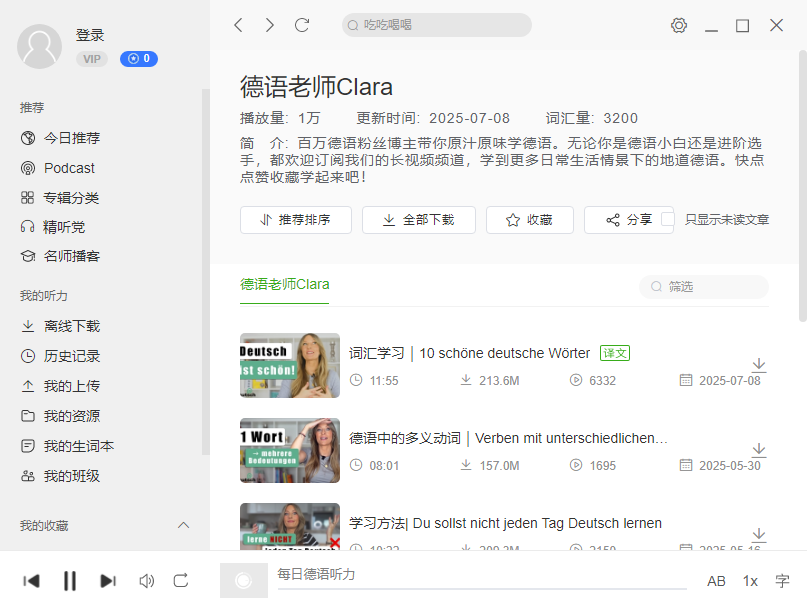
Task: Open 今日推荐 in sidebar
Action: point(61,138)
